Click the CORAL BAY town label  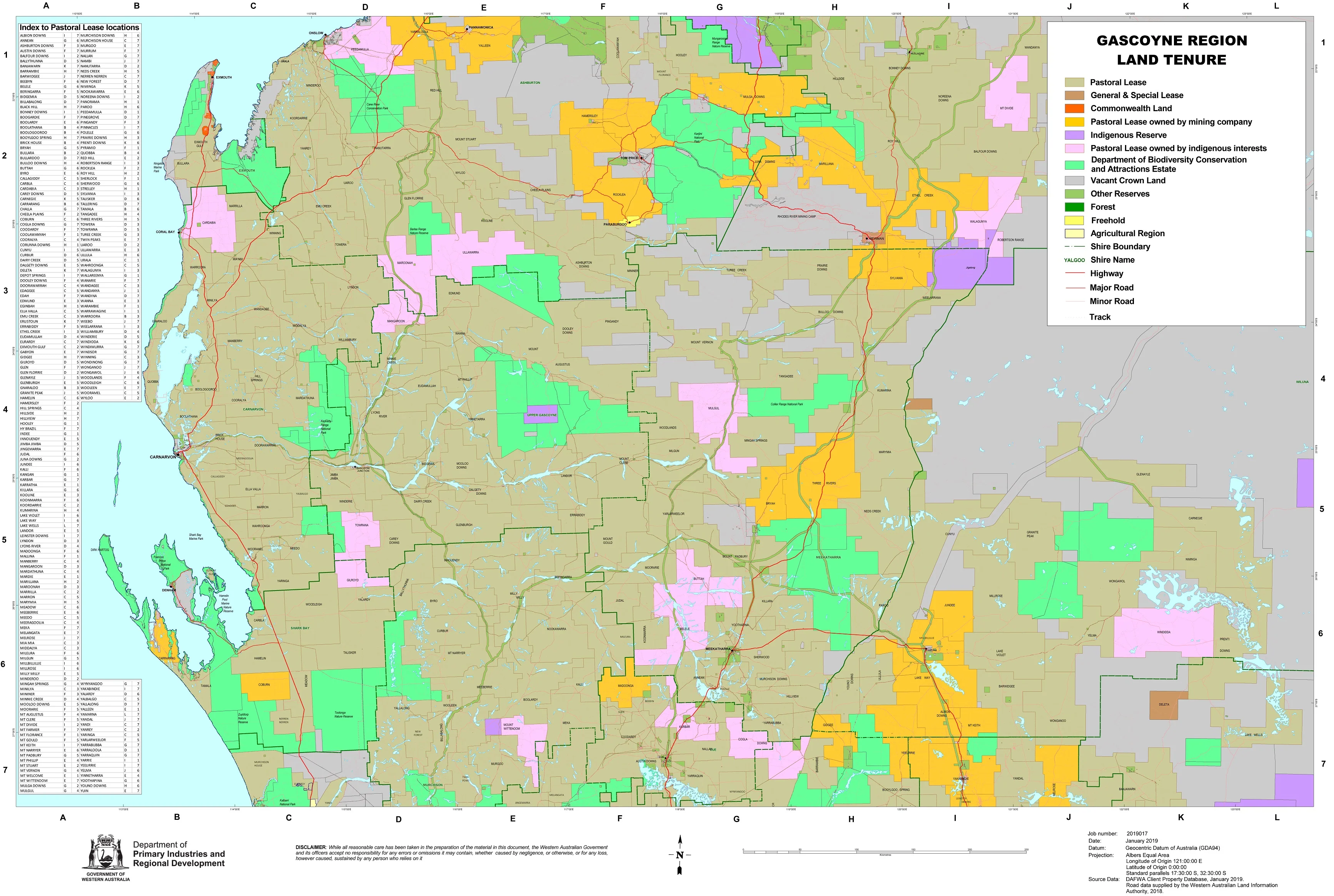pyautogui.click(x=166, y=232)
